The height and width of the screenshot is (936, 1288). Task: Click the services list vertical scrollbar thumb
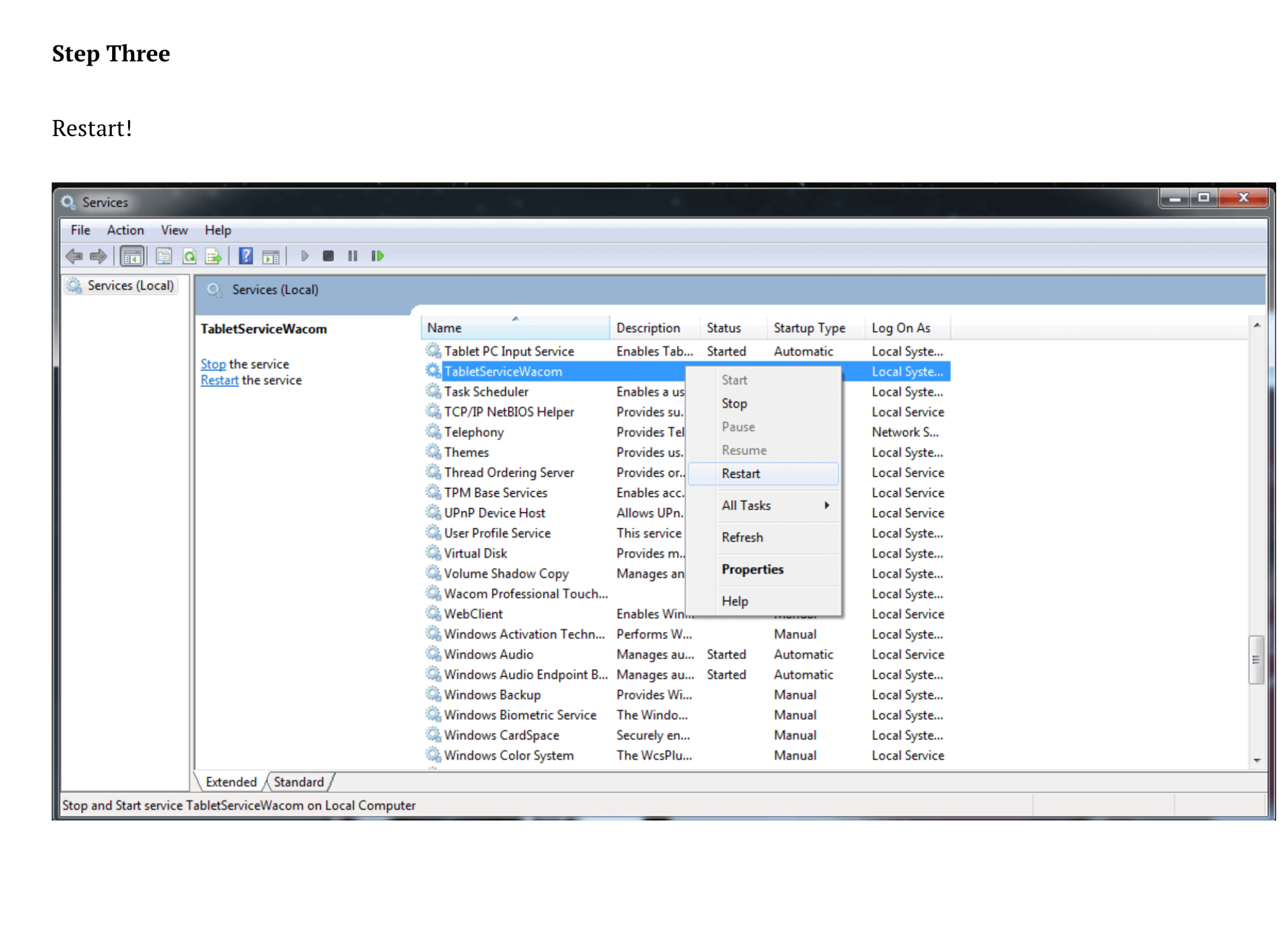pyautogui.click(x=1256, y=660)
